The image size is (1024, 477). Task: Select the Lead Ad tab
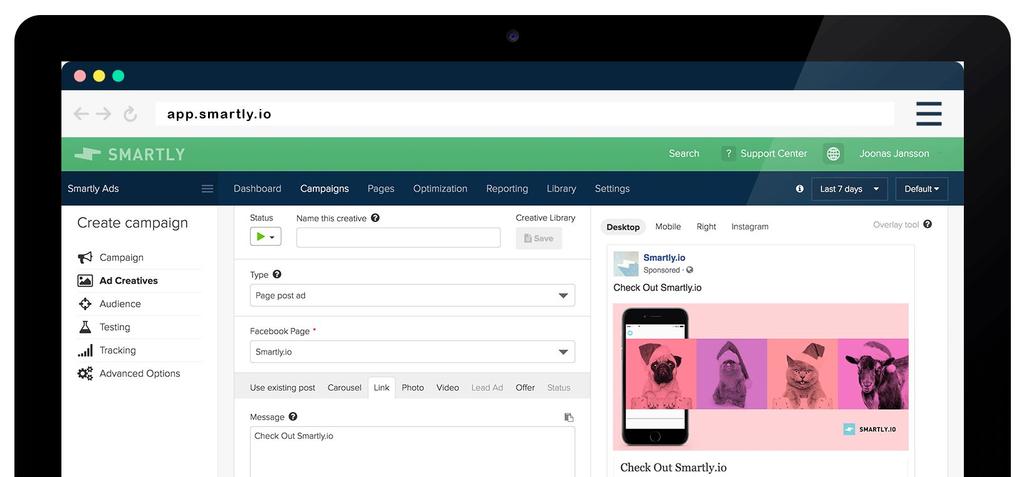click(x=487, y=387)
